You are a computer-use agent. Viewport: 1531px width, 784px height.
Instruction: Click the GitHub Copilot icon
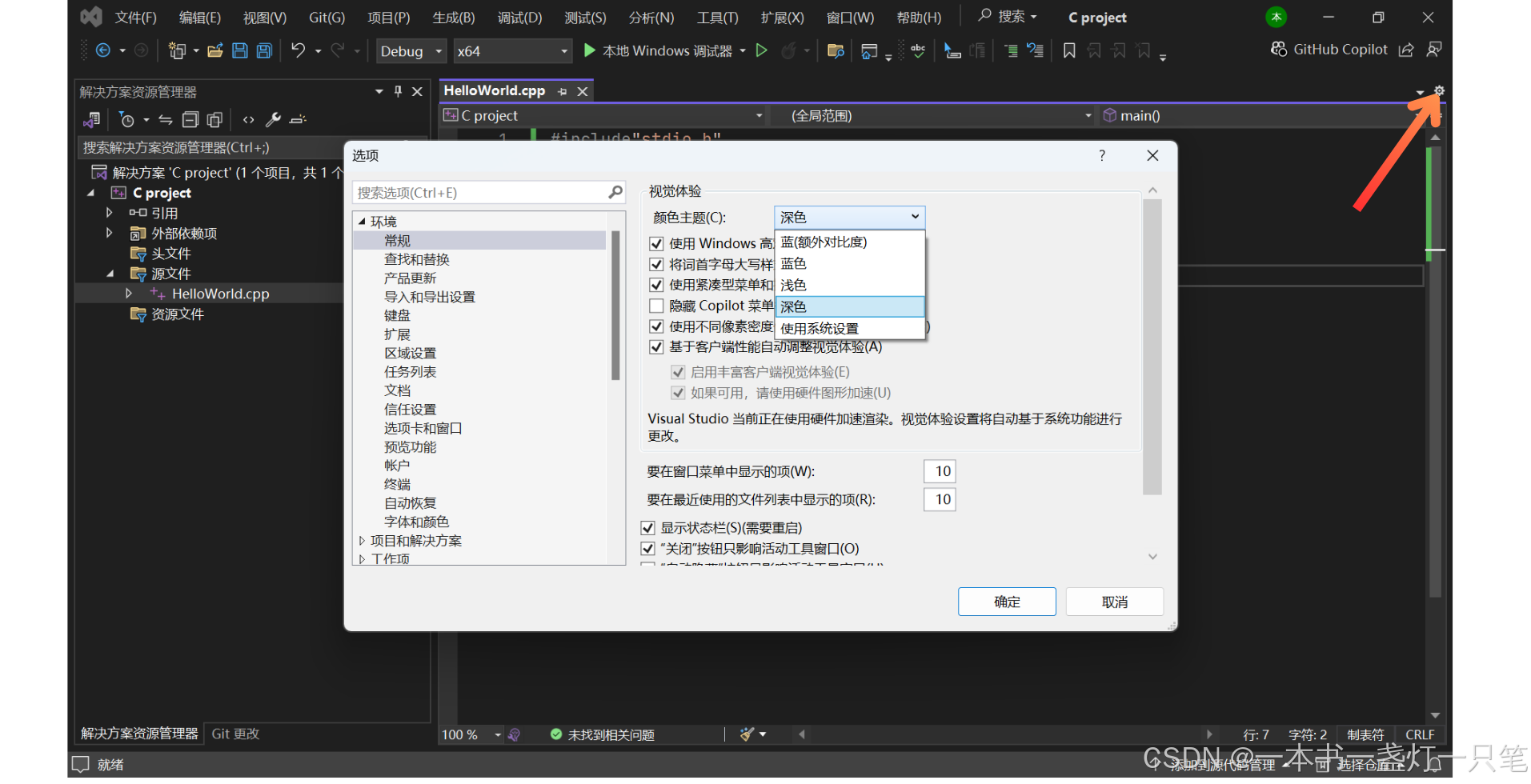coord(1279,49)
